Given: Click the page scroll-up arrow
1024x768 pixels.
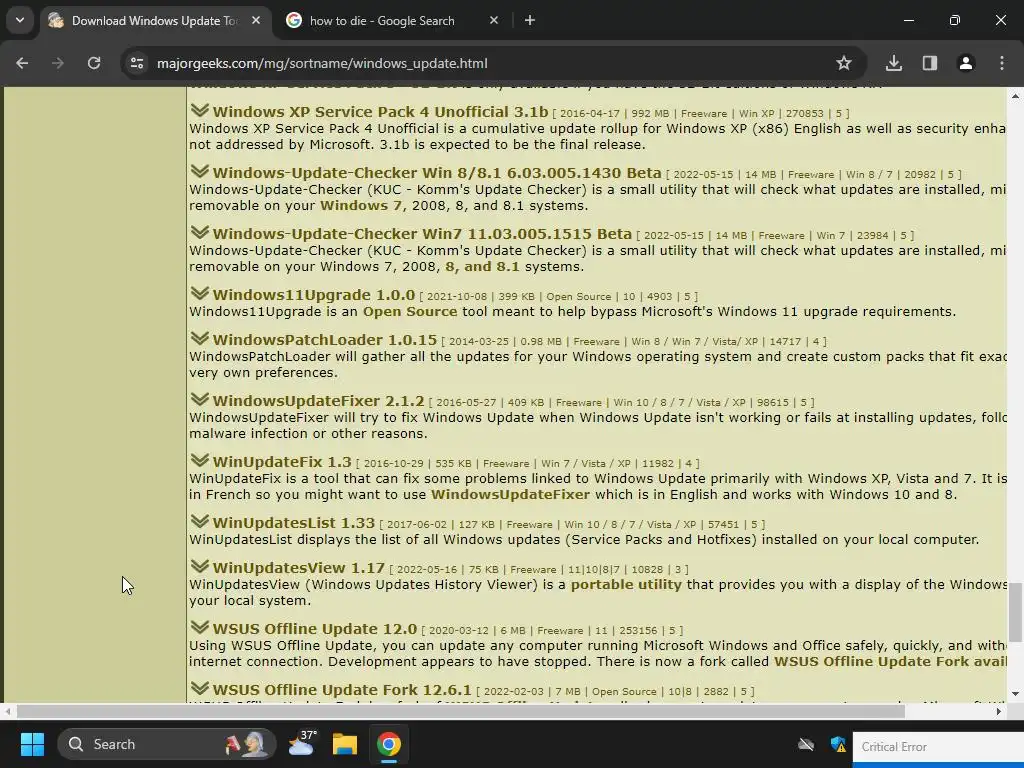Looking at the screenshot, I should (x=1015, y=96).
